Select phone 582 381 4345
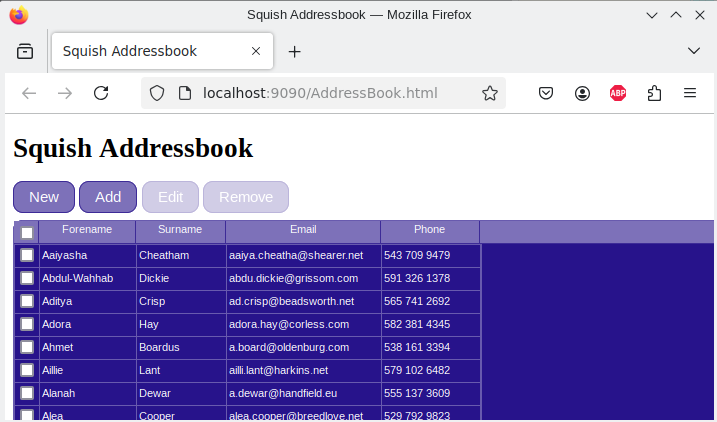This screenshot has width=717, height=422. 431,325
